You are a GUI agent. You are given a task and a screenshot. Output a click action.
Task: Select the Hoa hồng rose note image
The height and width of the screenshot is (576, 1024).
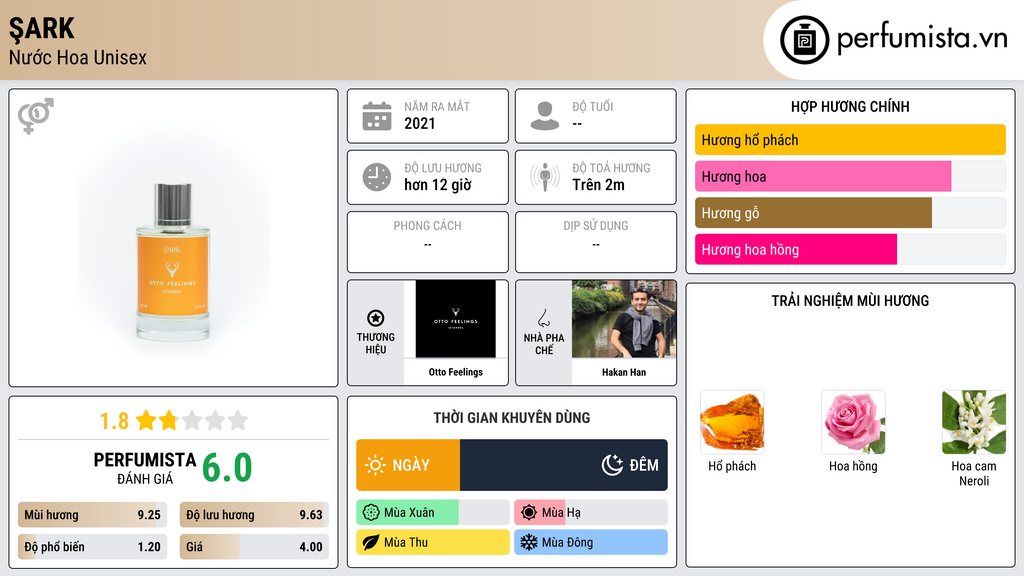coord(853,423)
